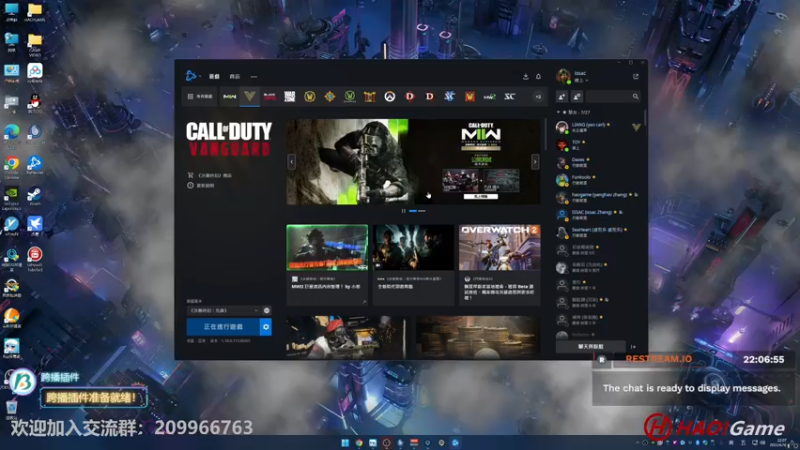Click the friend management icon beside add friend

point(577,96)
